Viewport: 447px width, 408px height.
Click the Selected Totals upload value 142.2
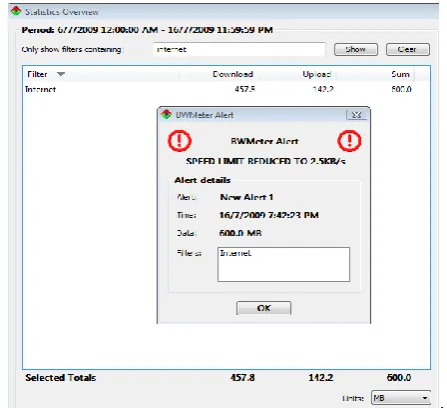point(321,378)
